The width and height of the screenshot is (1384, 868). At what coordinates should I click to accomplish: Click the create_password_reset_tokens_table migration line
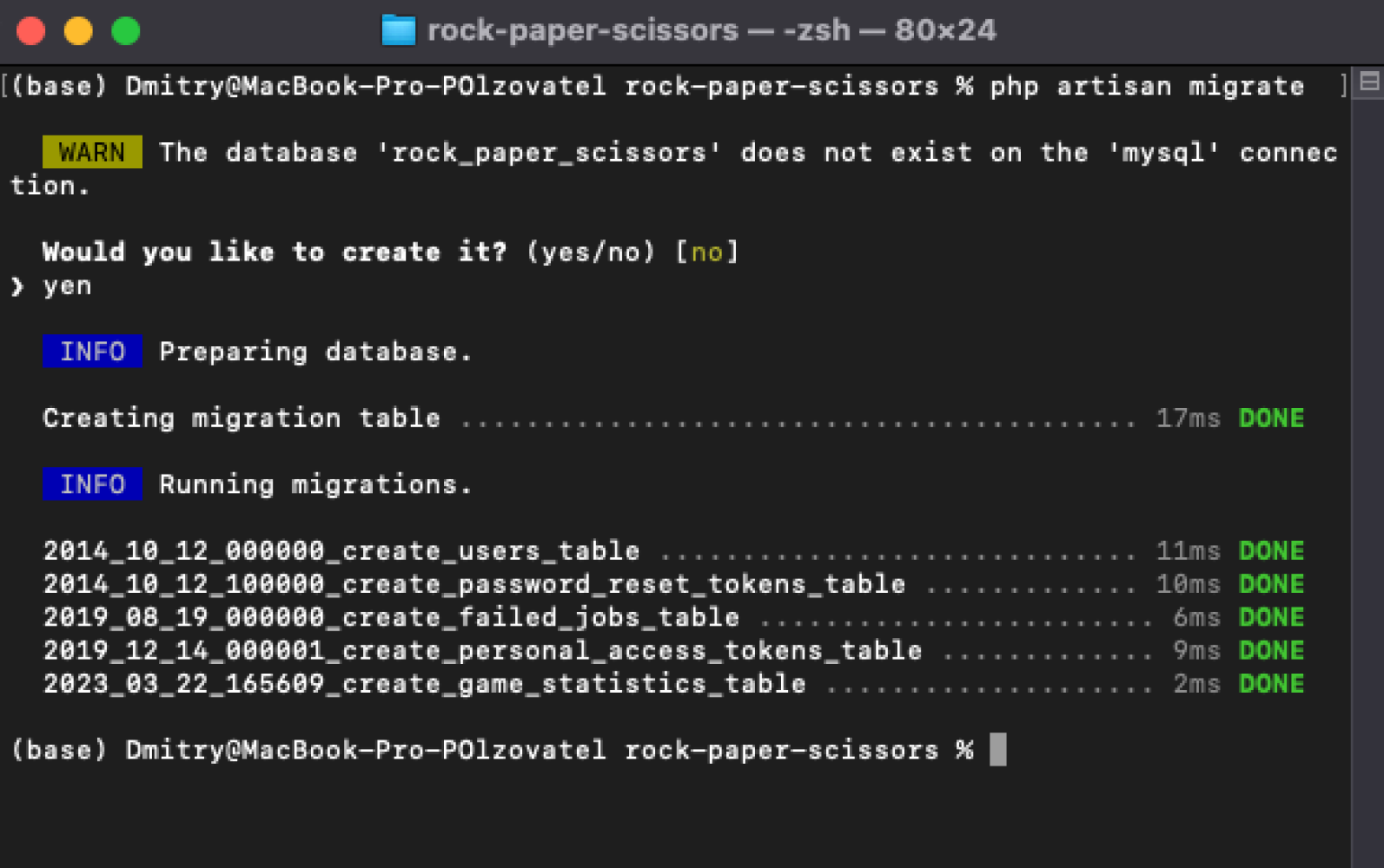click(x=674, y=584)
